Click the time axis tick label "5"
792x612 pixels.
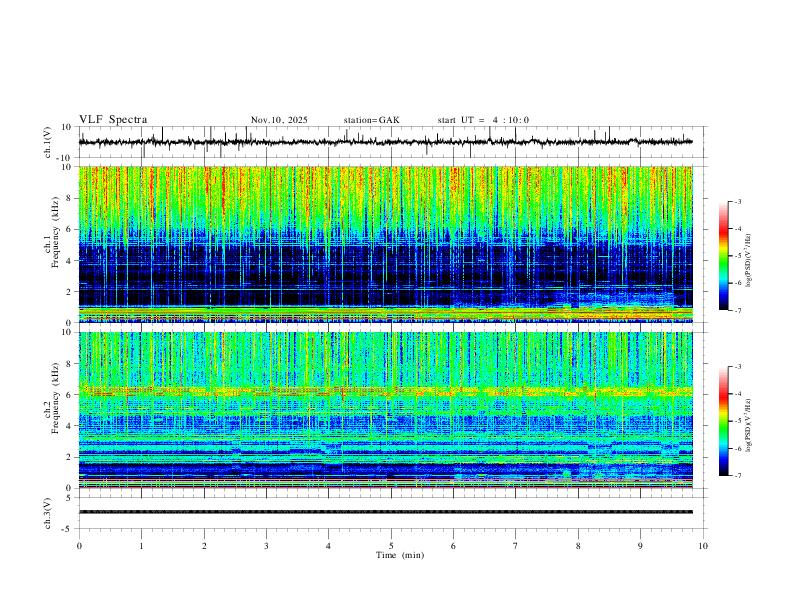[x=391, y=546]
